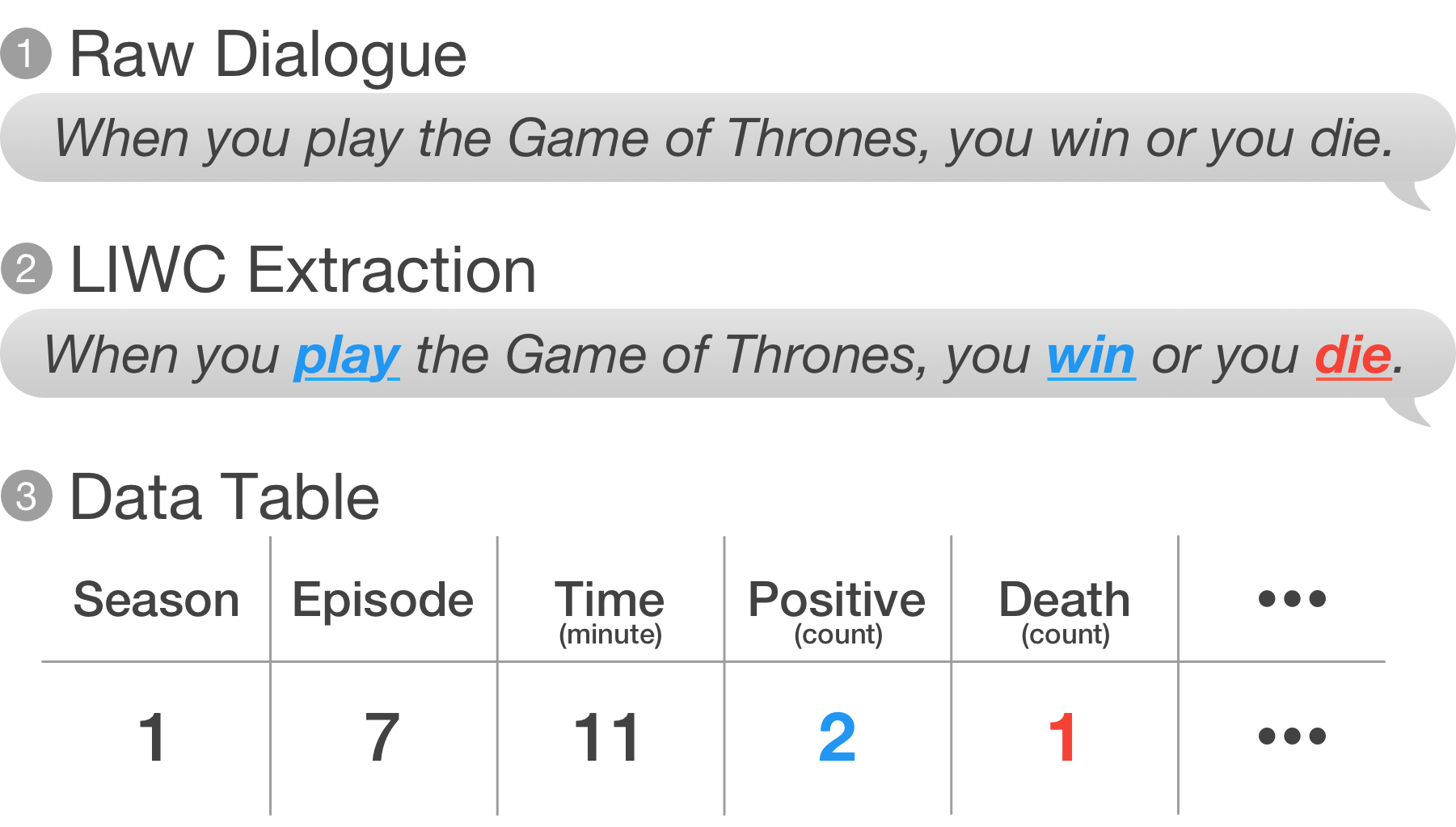Image resolution: width=1456 pixels, height=827 pixels.
Task: Select the Episode column header
Action: (x=382, y=601)
